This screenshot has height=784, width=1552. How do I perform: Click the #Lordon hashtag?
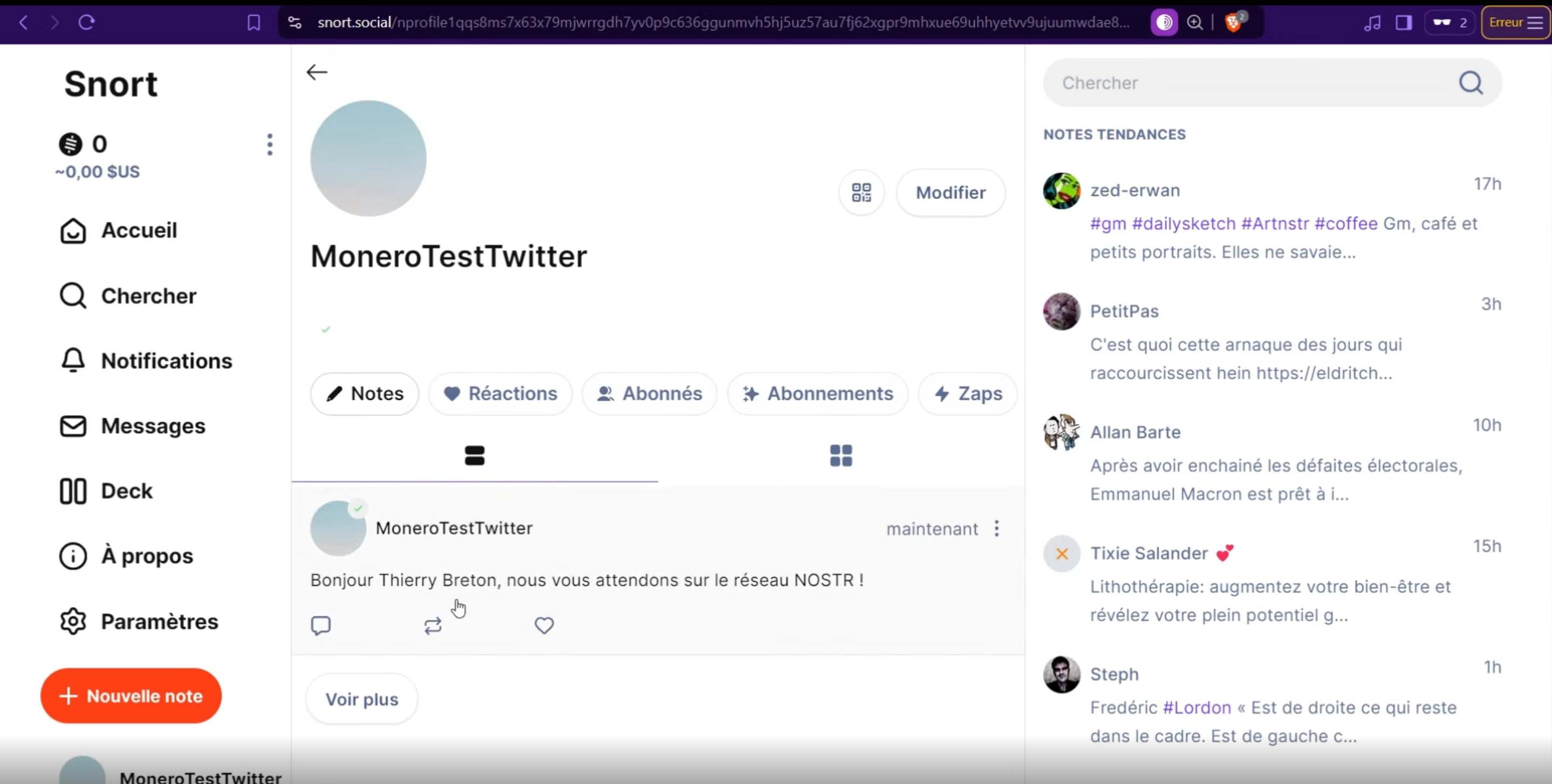coord(1197,707)
